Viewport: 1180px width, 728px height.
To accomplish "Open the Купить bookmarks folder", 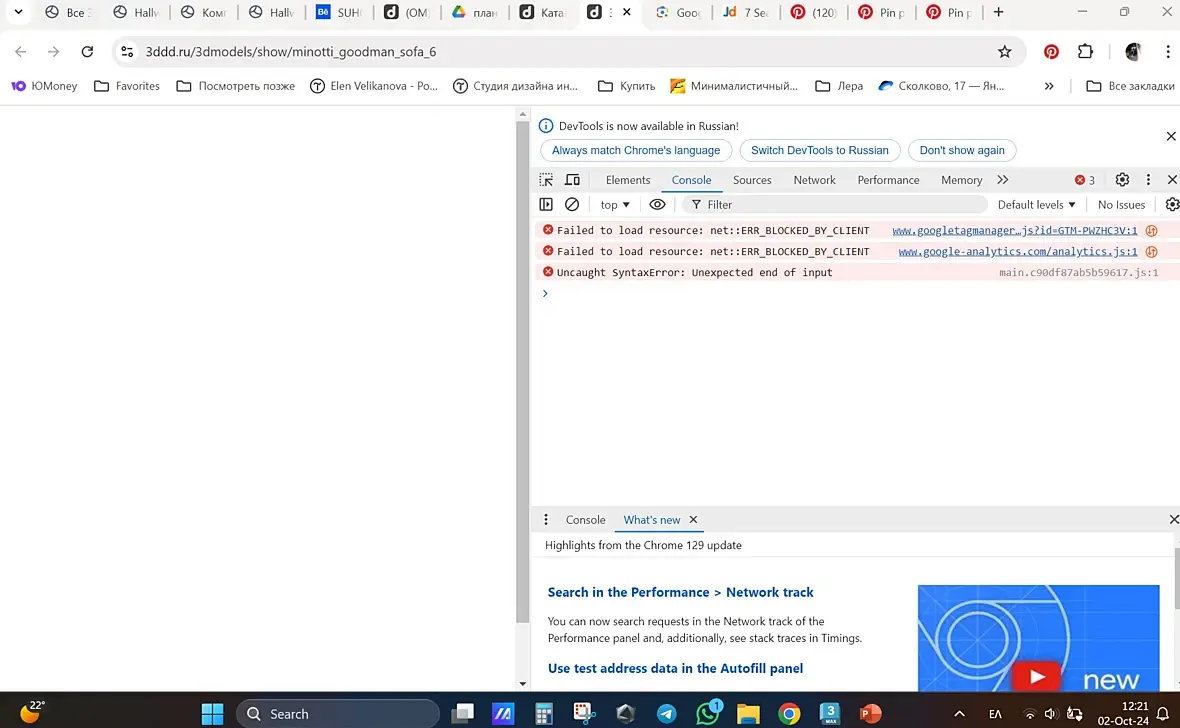I will tap(626, 86).
